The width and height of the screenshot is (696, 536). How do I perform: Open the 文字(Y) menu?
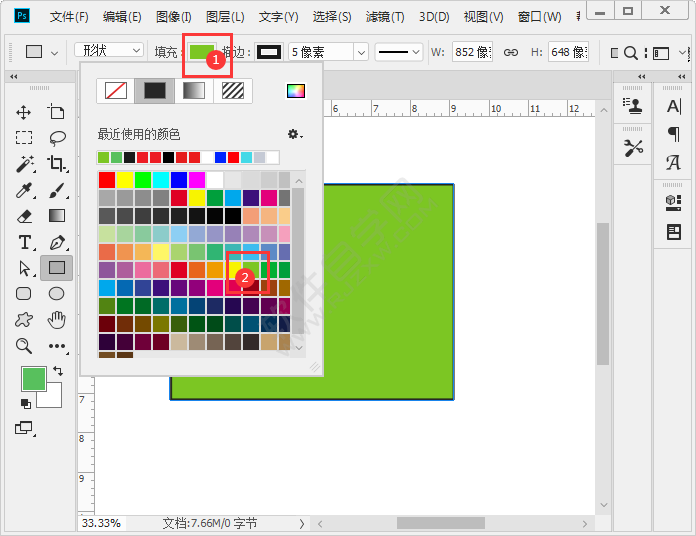278,17
